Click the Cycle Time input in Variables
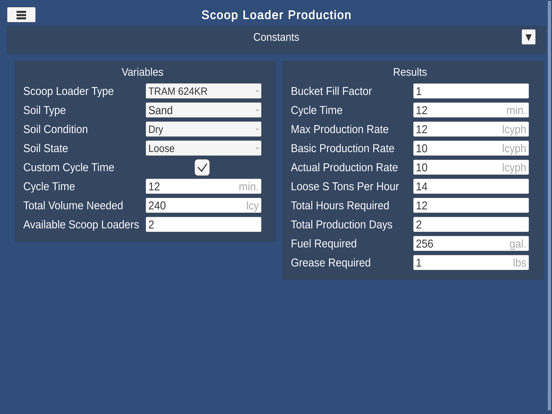This screenshot has width=552, height=414. (203, 186)
